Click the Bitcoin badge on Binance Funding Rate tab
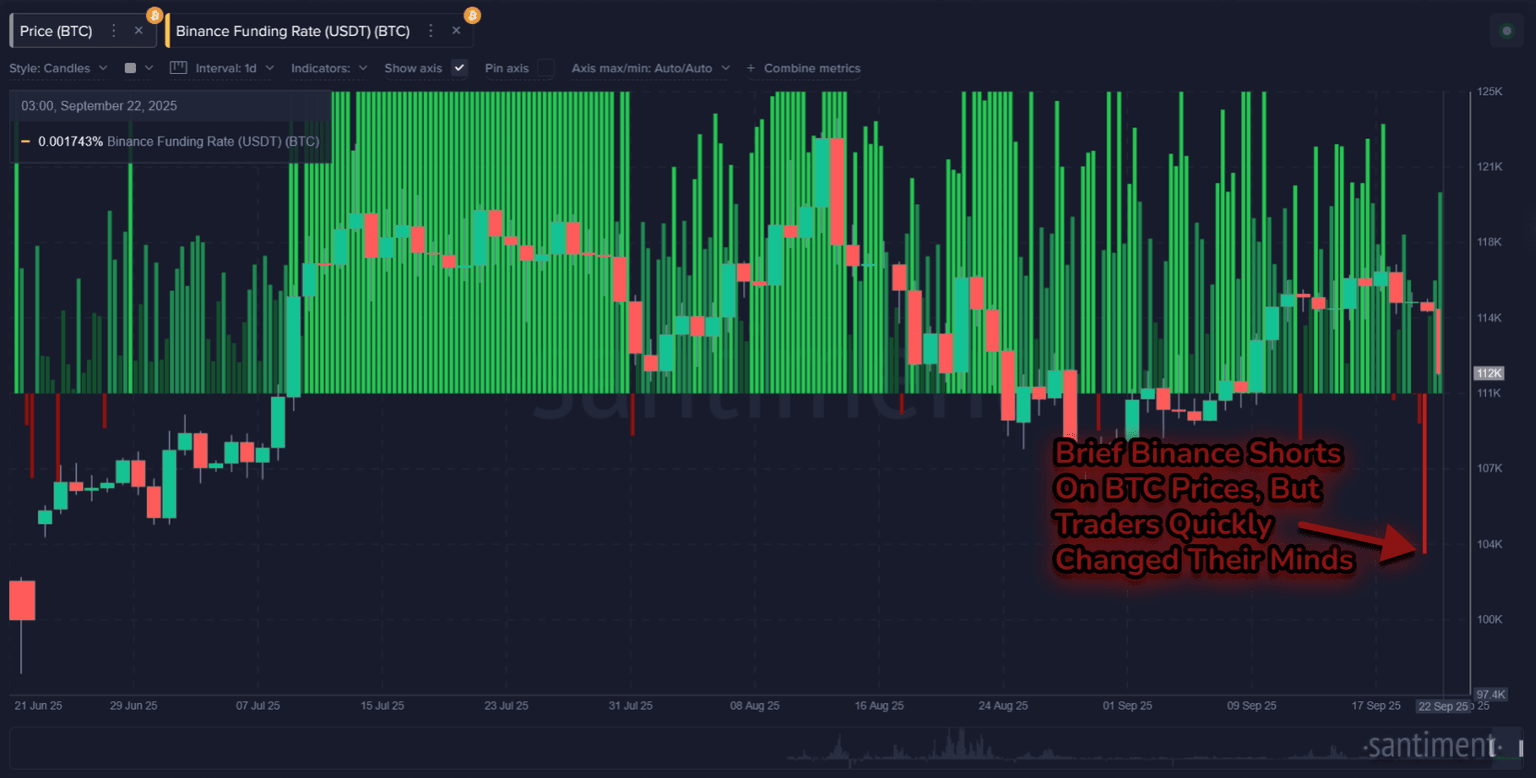 pyautogui.click(x=472, y=15)
